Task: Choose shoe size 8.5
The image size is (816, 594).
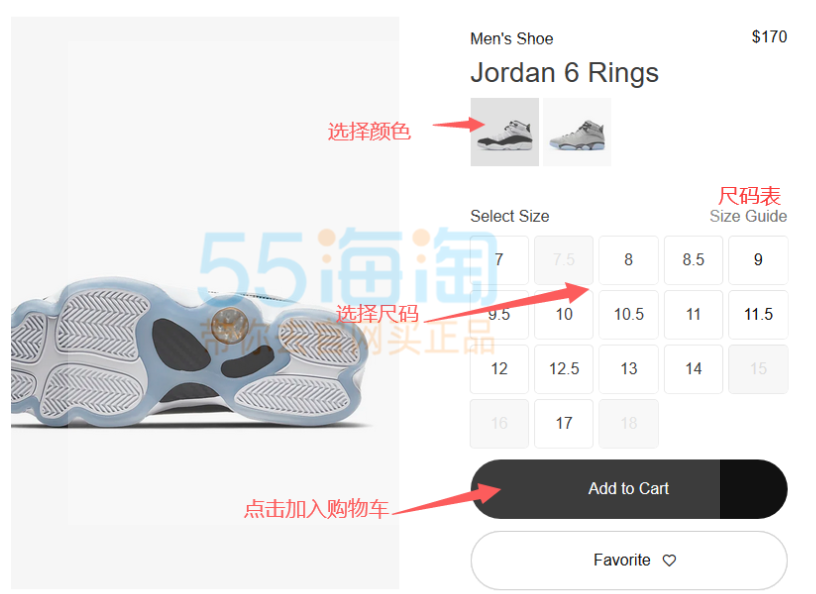Action: [x=693, y=260]
